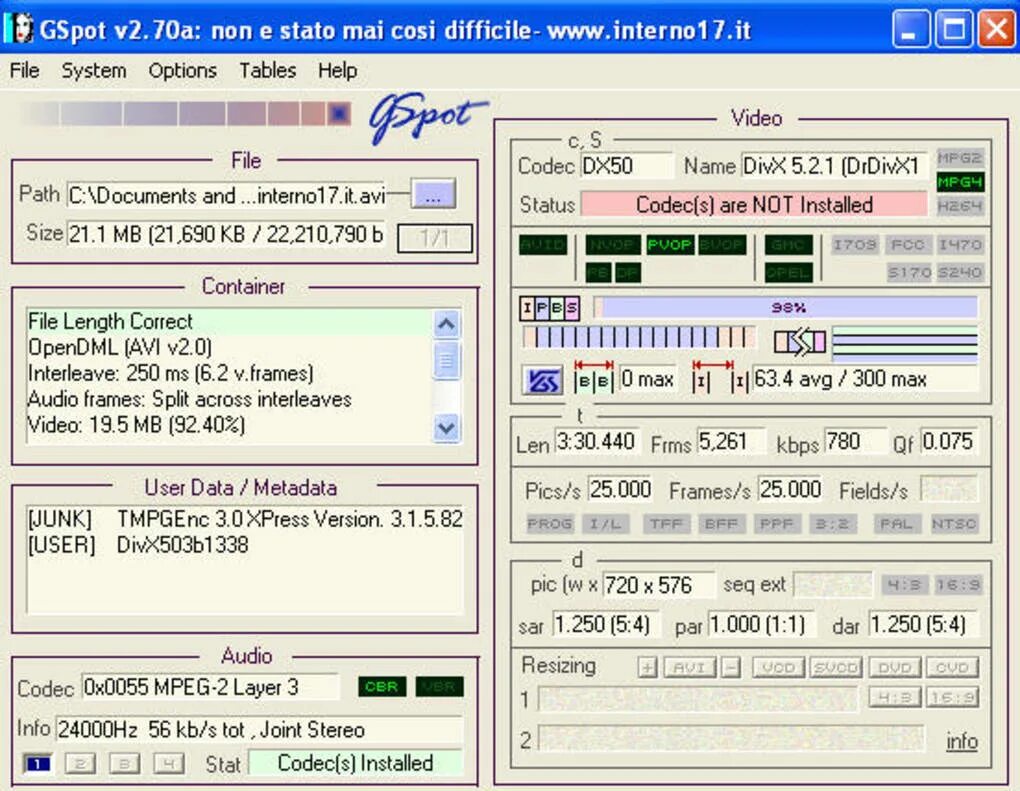Click the audio Codec field

click(211, 688)
